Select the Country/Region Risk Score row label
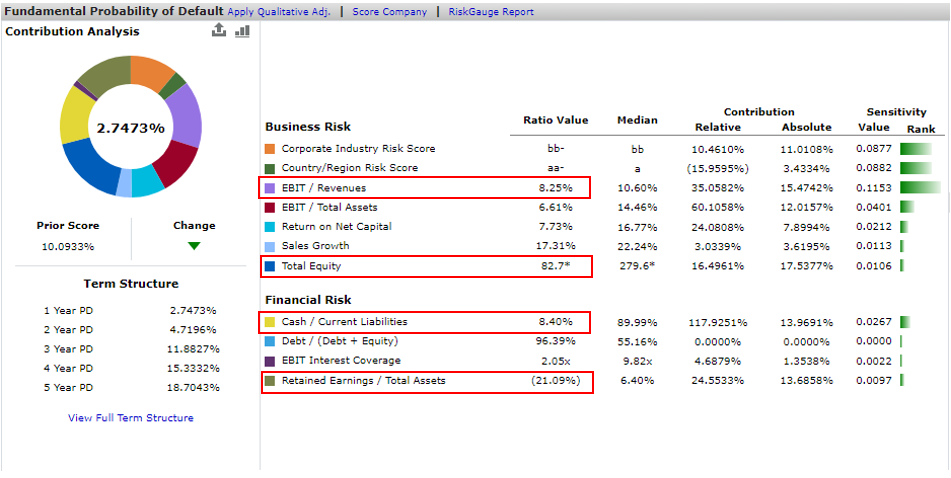Image resolution: width=951 pixels, height=478 pixels. pos(350,168)
